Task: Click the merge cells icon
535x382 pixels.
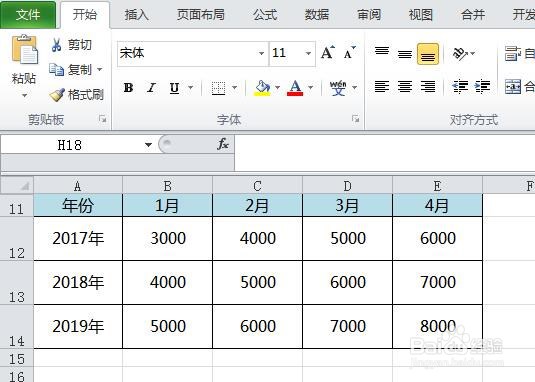Action: pos(512,87)
